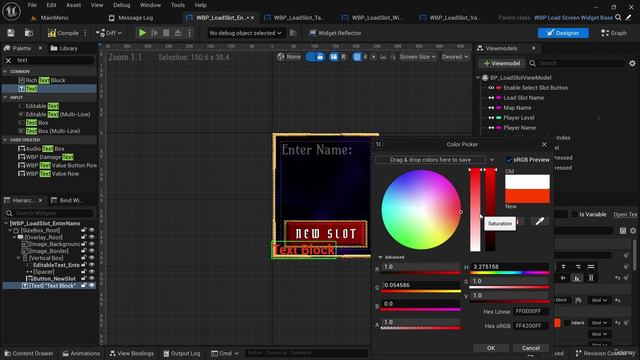Toggle the designer lock switch
640x360 pixels.
(316, 57)
